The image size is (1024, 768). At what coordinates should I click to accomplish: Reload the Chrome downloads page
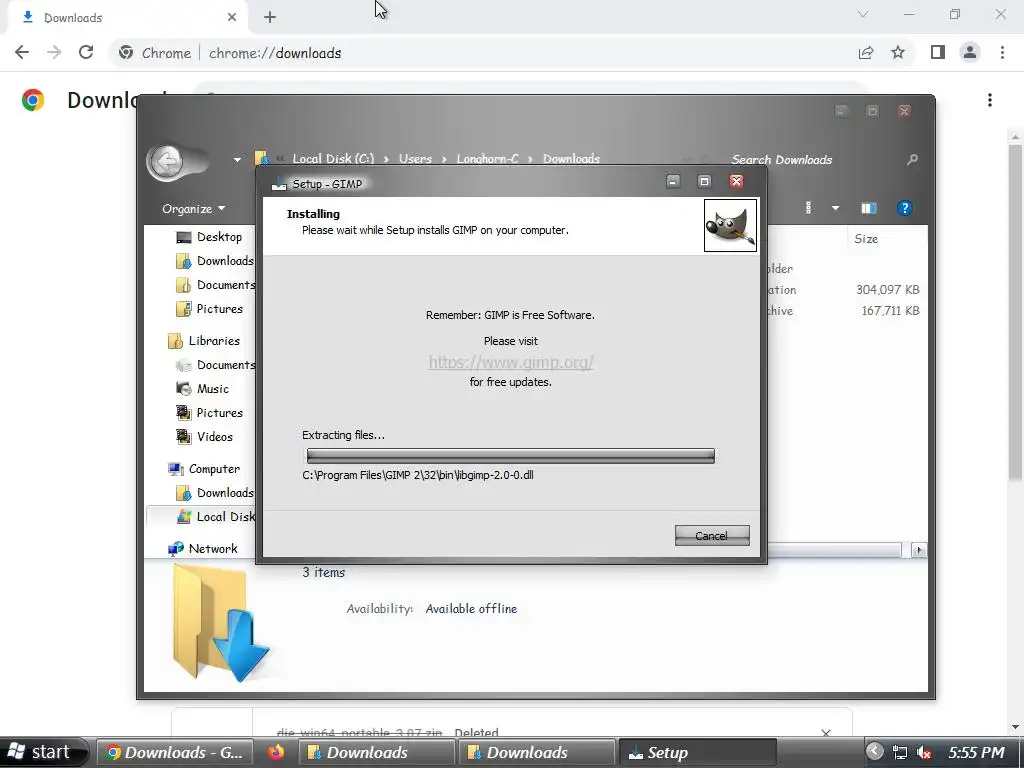[86, 52]
